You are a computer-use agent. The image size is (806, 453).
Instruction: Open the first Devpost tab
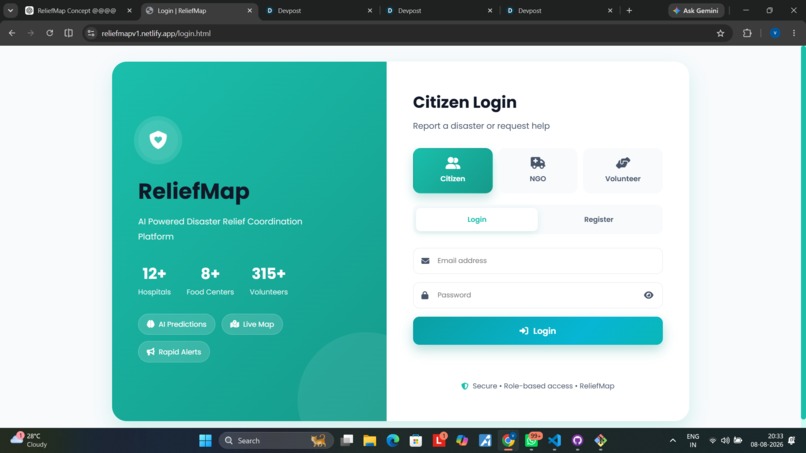click(319, 10)
